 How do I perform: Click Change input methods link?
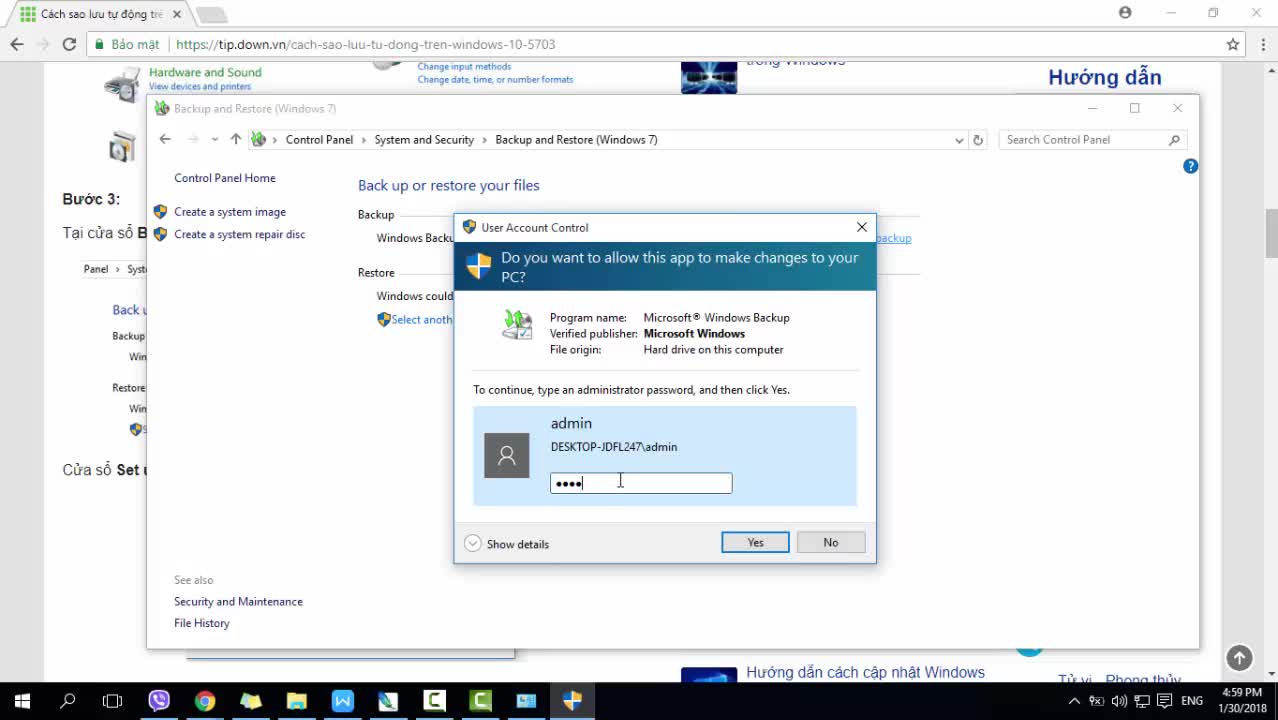point(464,67)
